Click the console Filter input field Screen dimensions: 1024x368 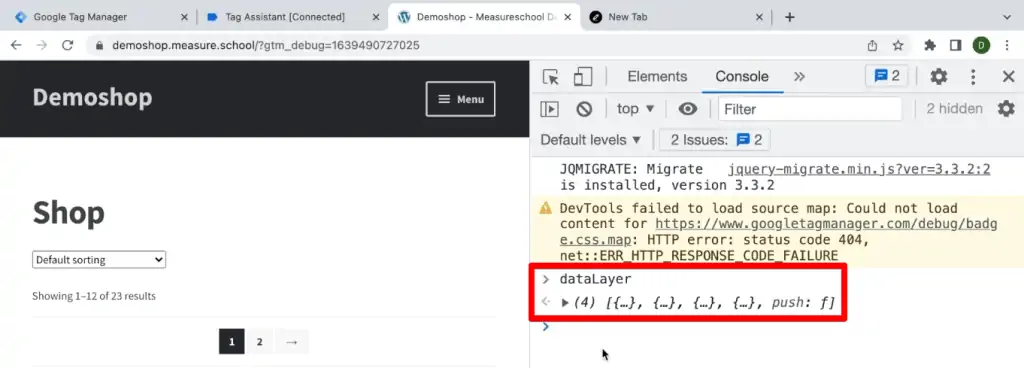(810, 109)
